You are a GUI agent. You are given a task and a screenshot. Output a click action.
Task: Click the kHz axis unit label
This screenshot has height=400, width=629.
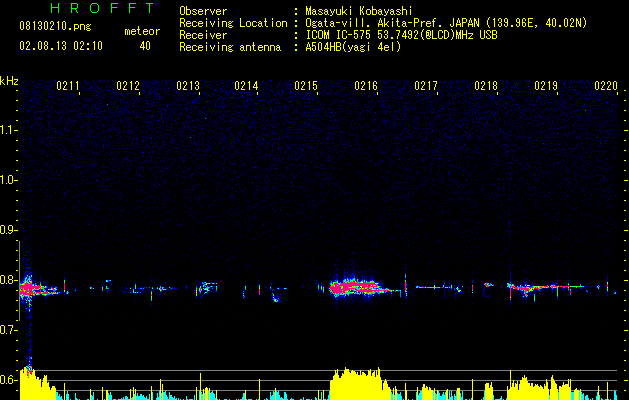(x=9, y=81)
